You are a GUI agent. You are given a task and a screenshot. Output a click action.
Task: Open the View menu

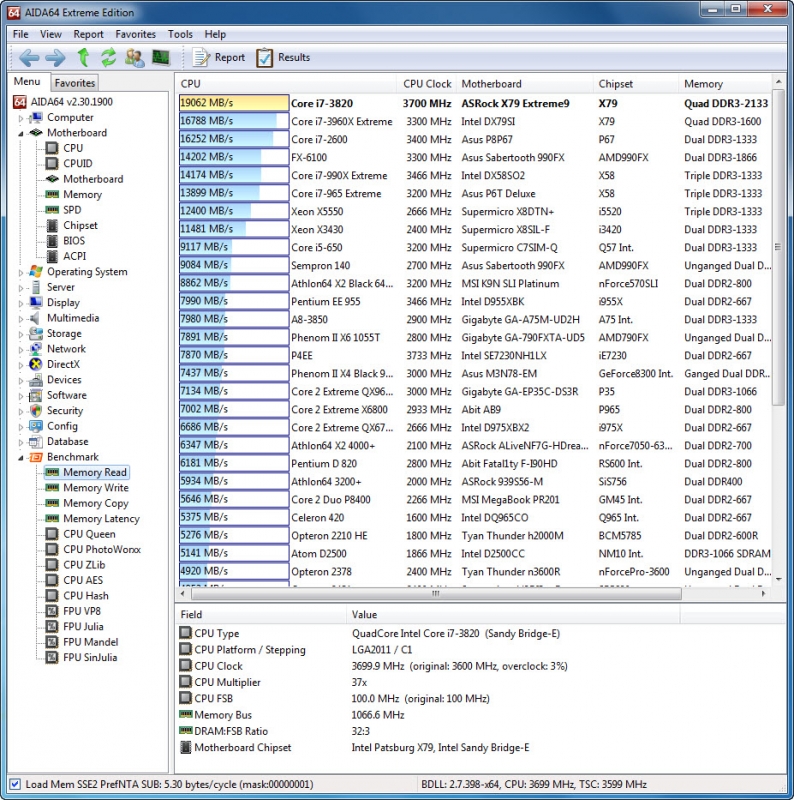pyautogui.click(x=51, y=34)
